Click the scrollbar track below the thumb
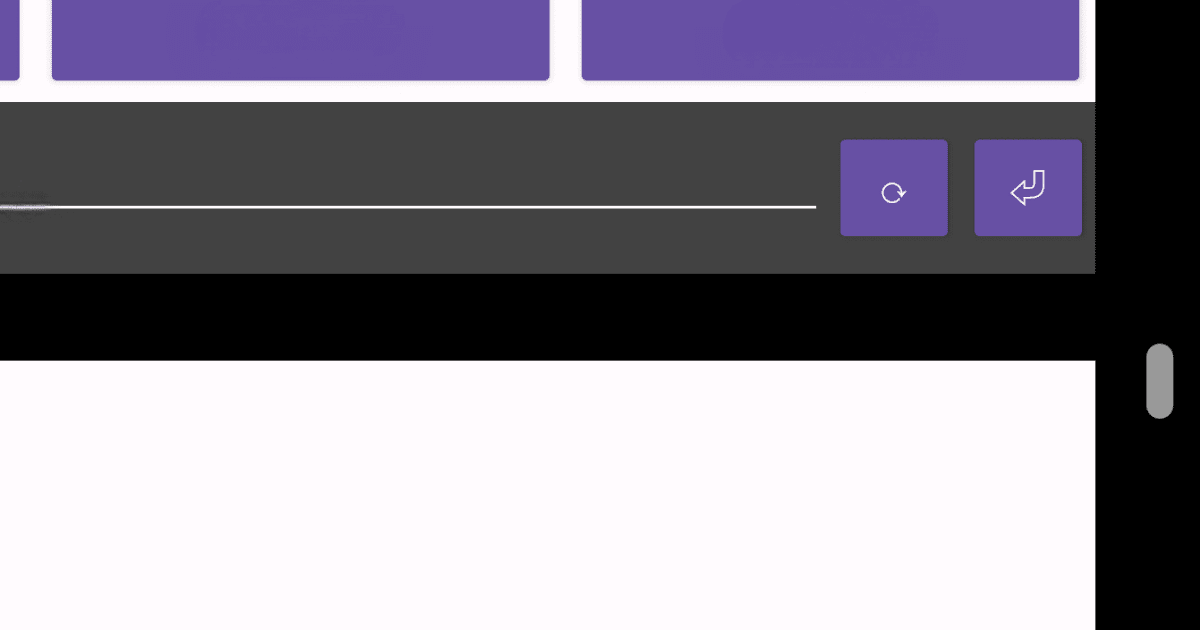 1159,525
